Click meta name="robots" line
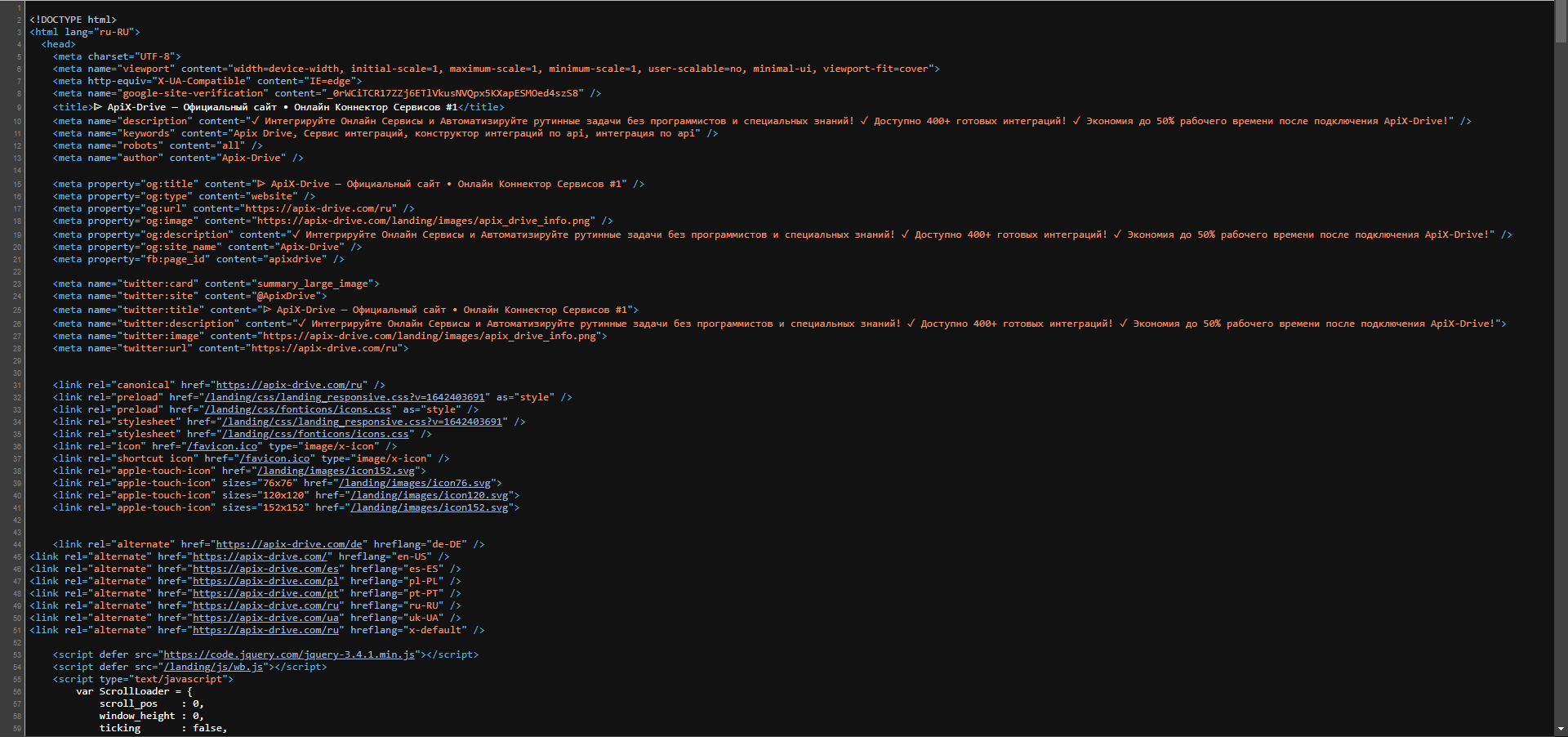Image resolution: width=1568 pixels, height=737 pixels. [158, 145]
